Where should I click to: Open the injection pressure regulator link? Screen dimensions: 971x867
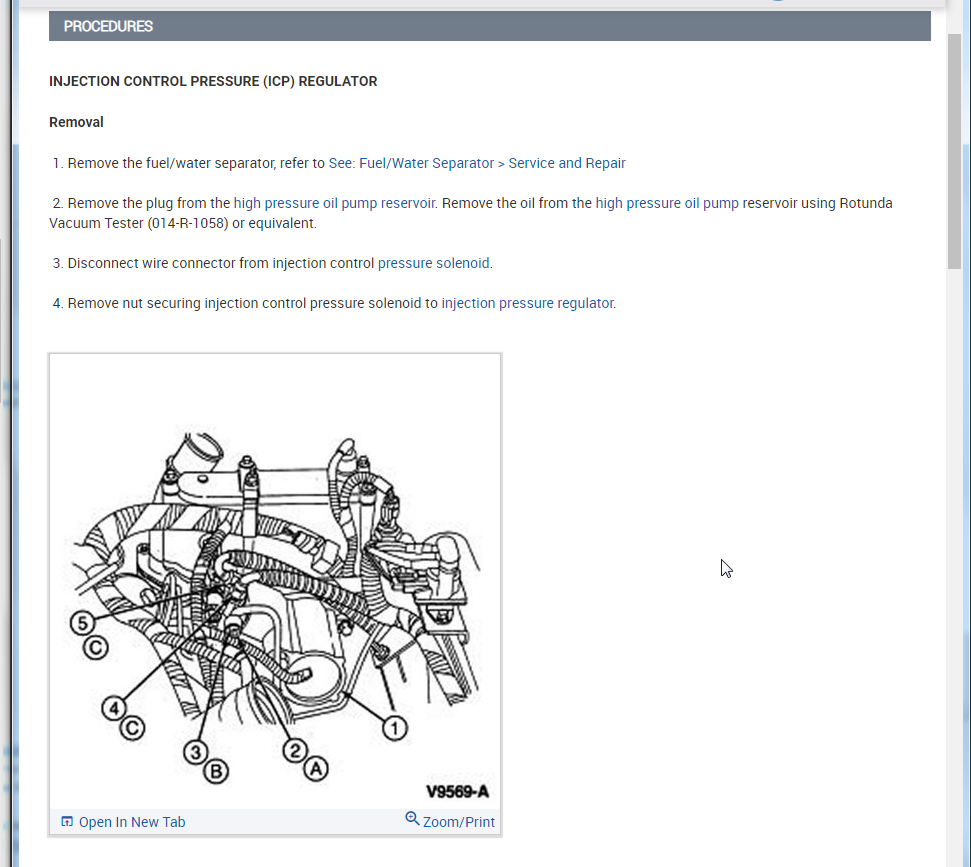coord(528,303)
